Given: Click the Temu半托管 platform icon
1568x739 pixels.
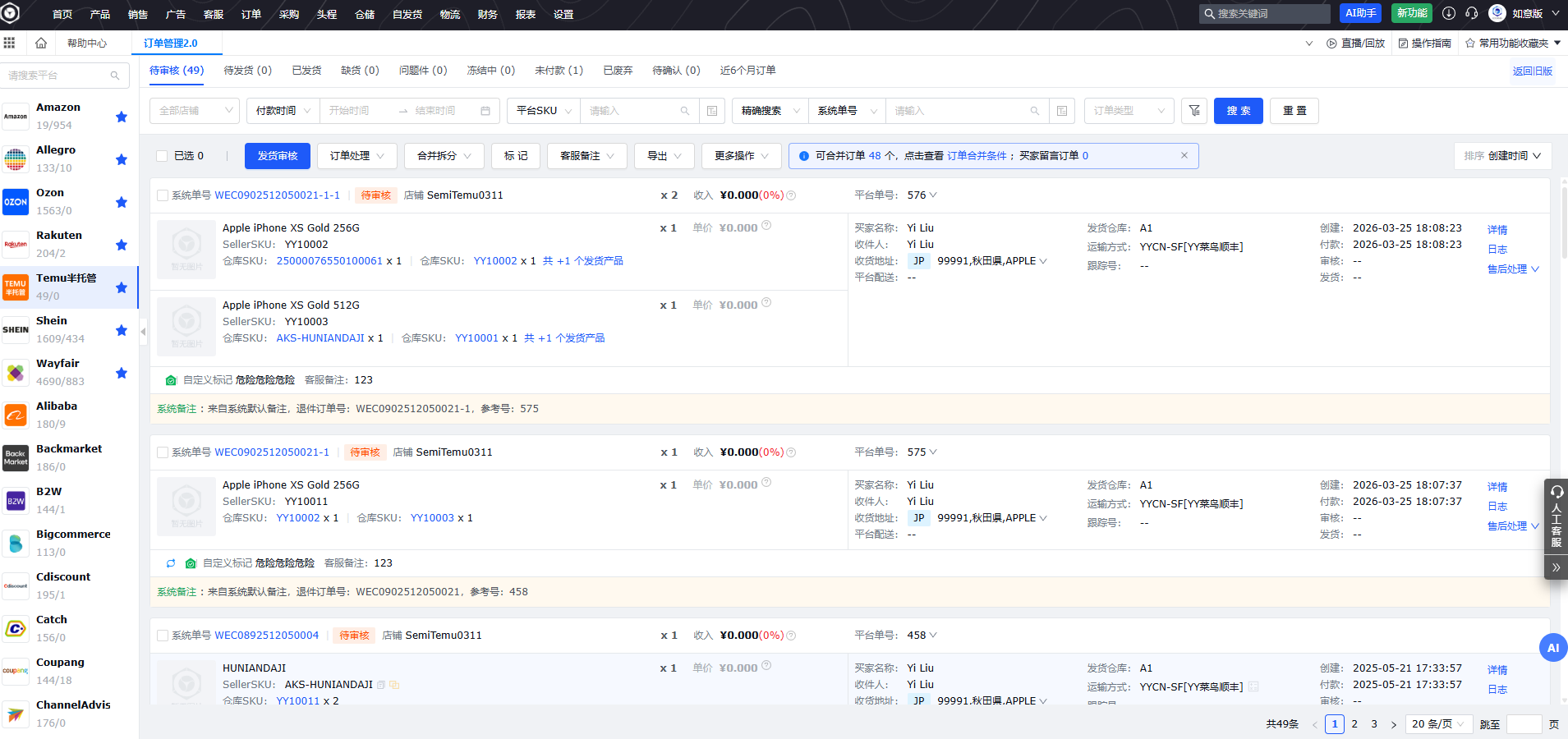Looking at the screenshot, I should (x=16, y=287).
